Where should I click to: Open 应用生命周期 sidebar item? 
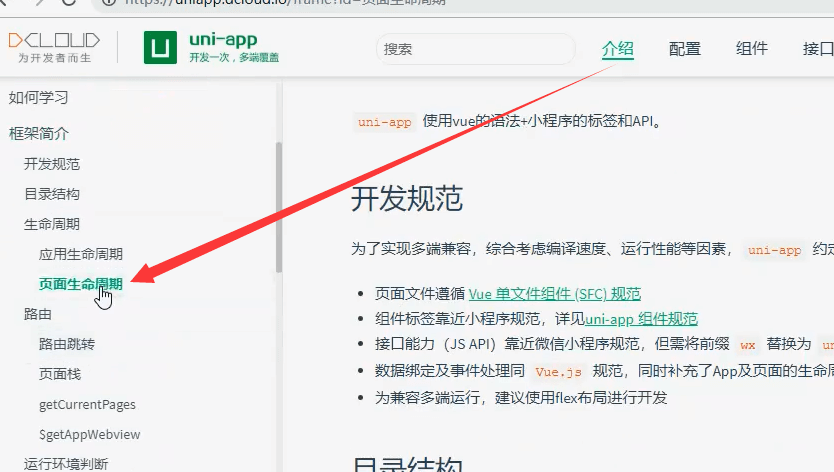pos(81,254)
